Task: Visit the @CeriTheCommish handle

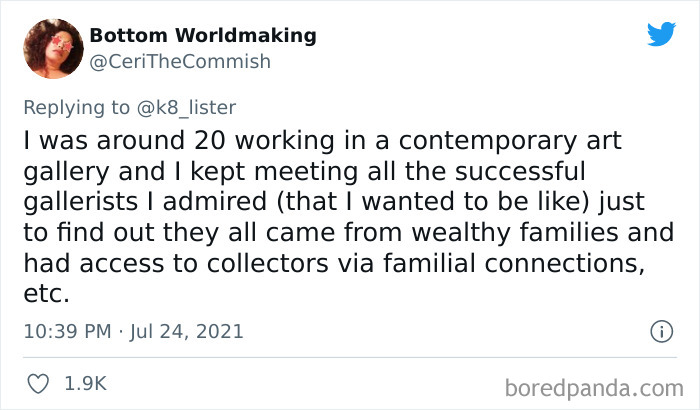Action: [180, 62]
